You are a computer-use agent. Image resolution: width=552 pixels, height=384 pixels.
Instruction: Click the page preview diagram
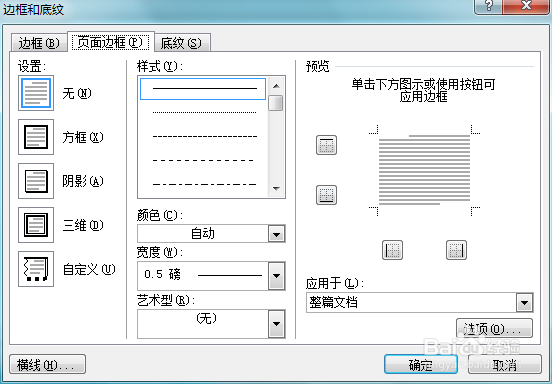point(424,170)
